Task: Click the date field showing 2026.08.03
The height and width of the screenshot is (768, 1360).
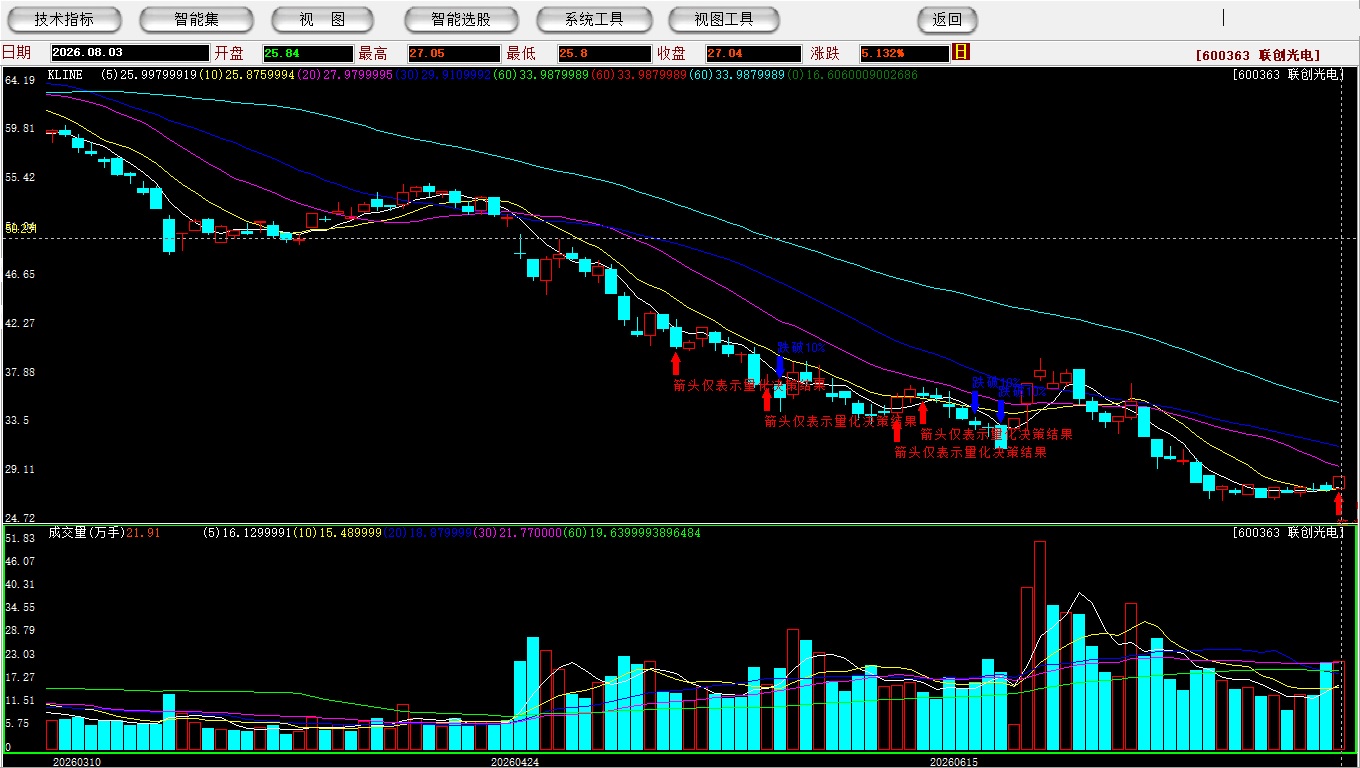Action: [x=129, y=53]
